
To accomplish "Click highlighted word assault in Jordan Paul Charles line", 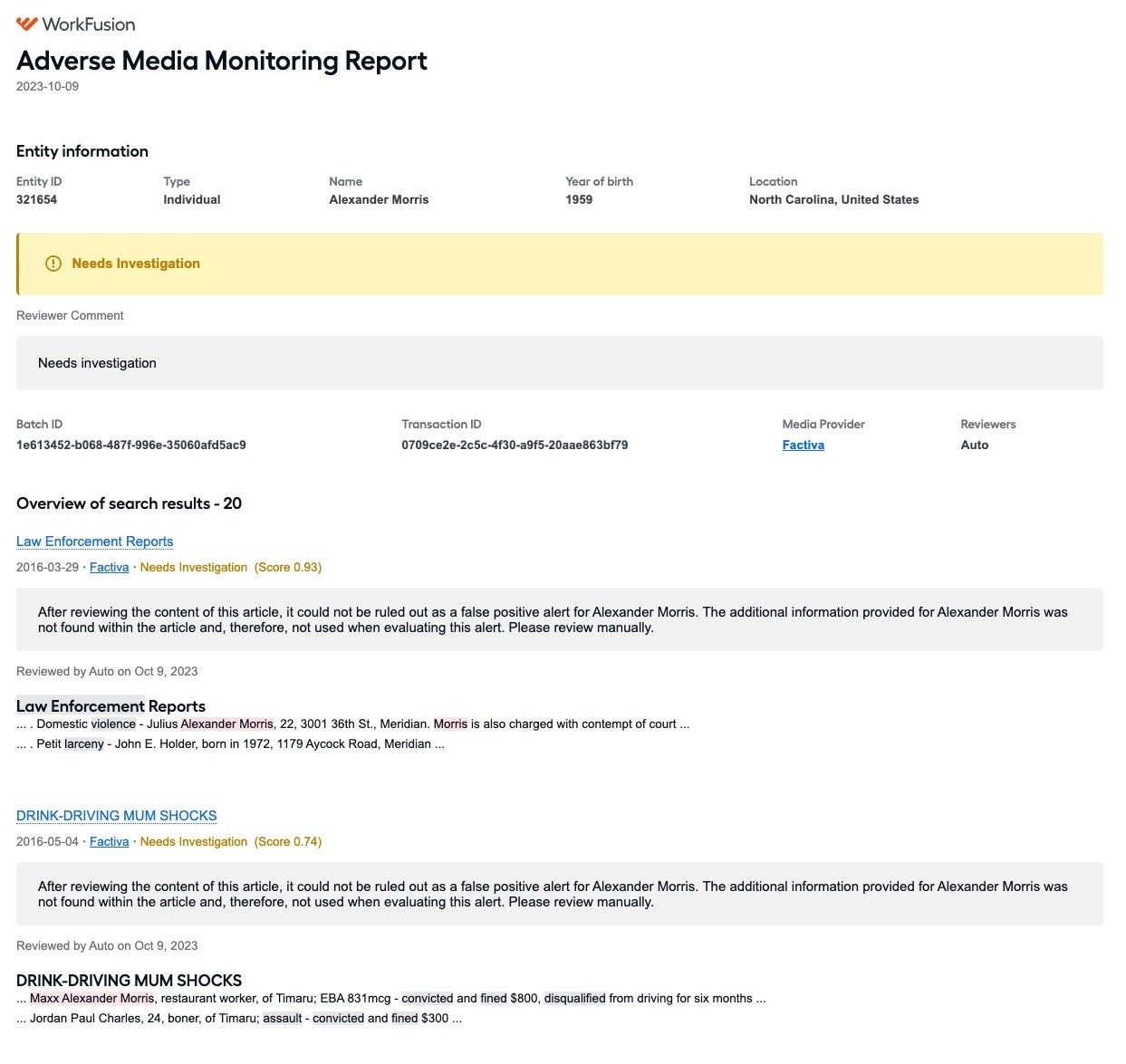I will coord(283,1018).
